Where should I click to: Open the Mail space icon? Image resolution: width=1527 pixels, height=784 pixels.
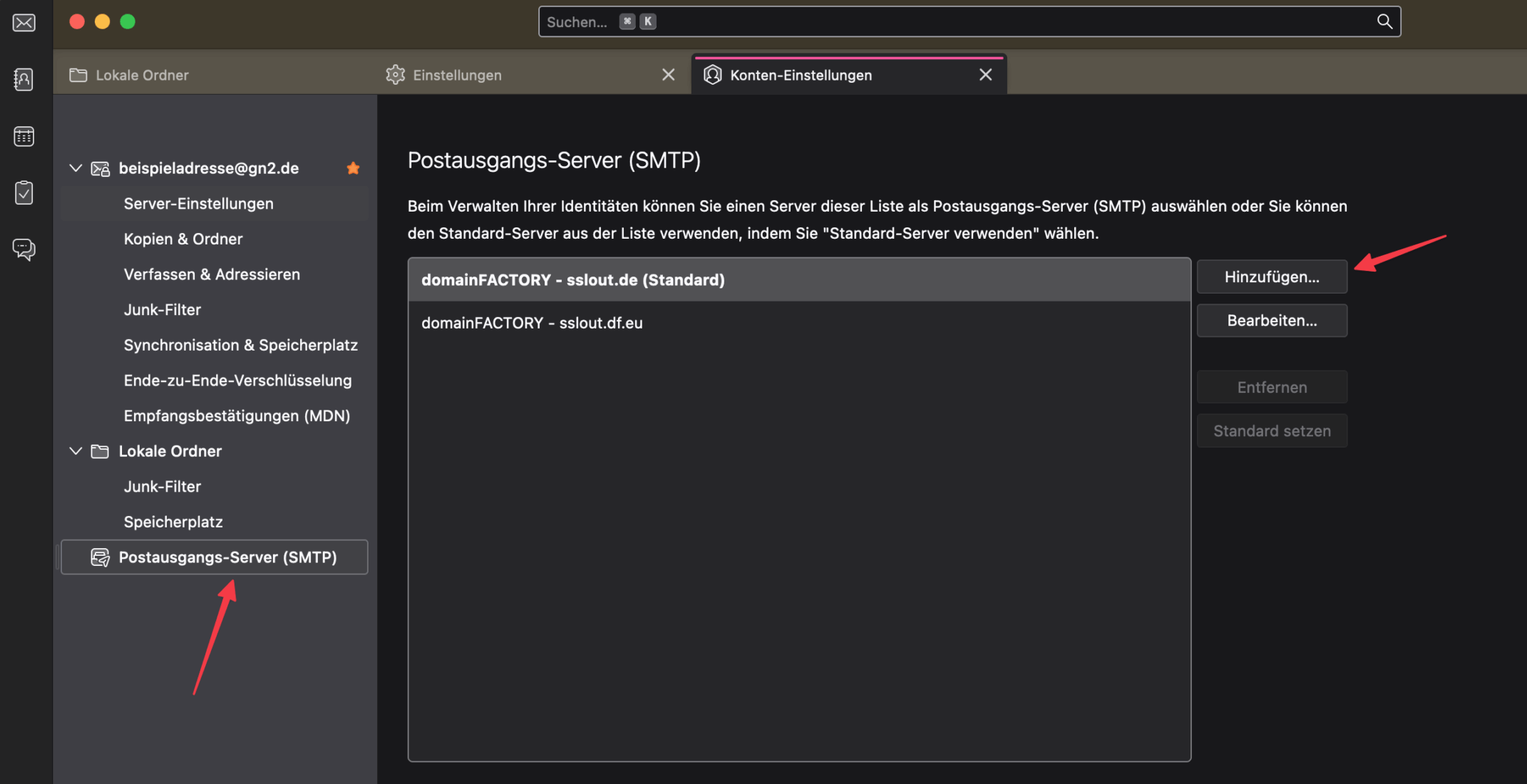point(24,23)
